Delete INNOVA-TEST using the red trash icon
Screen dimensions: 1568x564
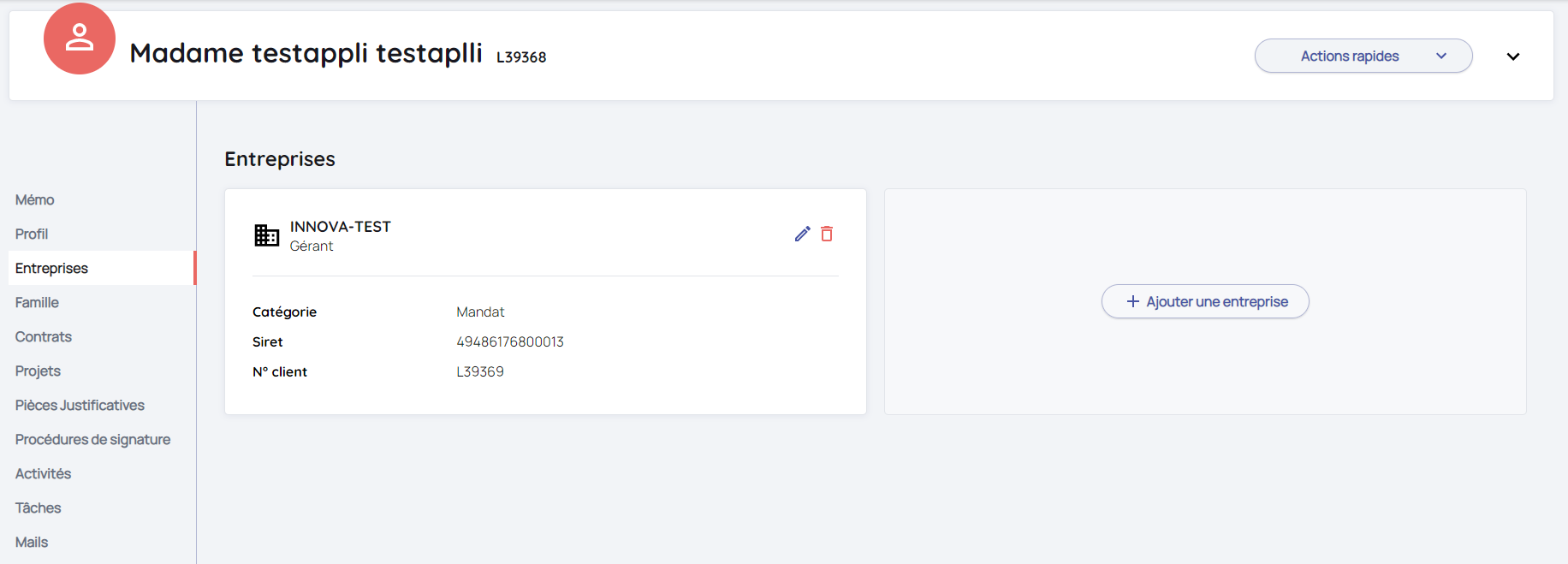pyautogui.click(x=827, y=234)
